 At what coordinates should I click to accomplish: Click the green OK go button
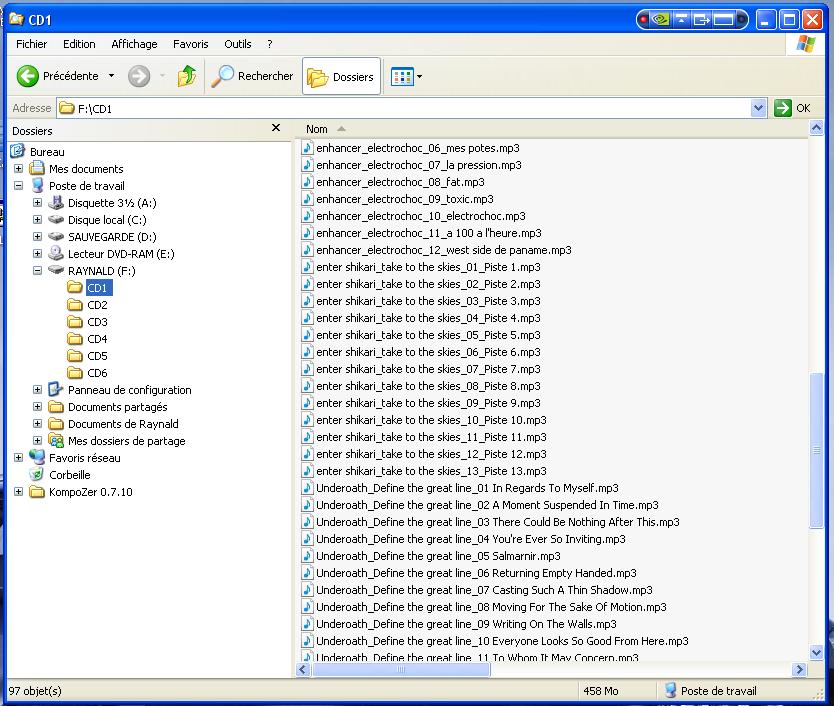[782, 109]
